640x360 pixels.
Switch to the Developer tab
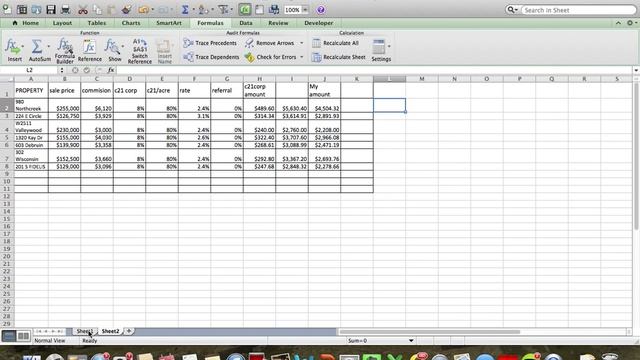[x=318, y=23]
